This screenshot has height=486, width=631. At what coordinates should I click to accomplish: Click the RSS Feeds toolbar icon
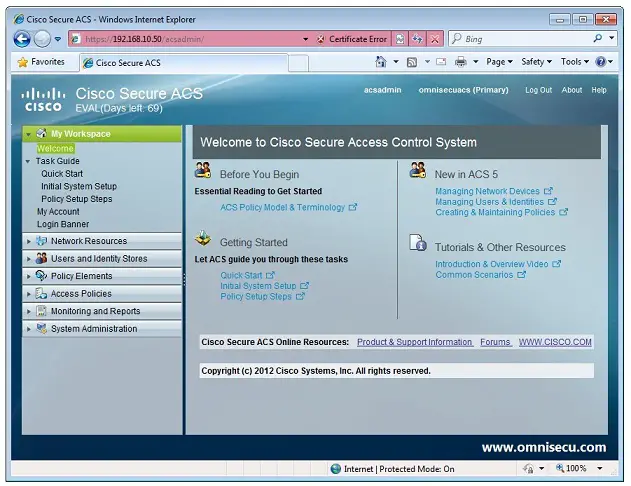tap(412, 62)
